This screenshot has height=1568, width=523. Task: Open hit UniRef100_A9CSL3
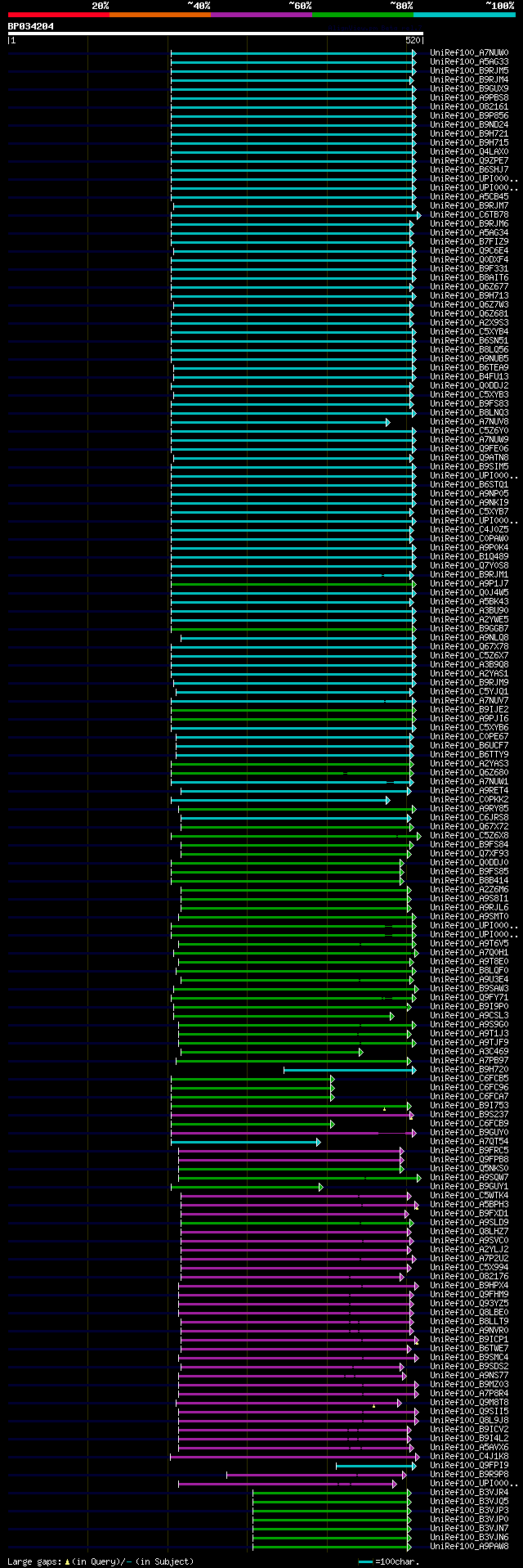tap(469, 1016)
